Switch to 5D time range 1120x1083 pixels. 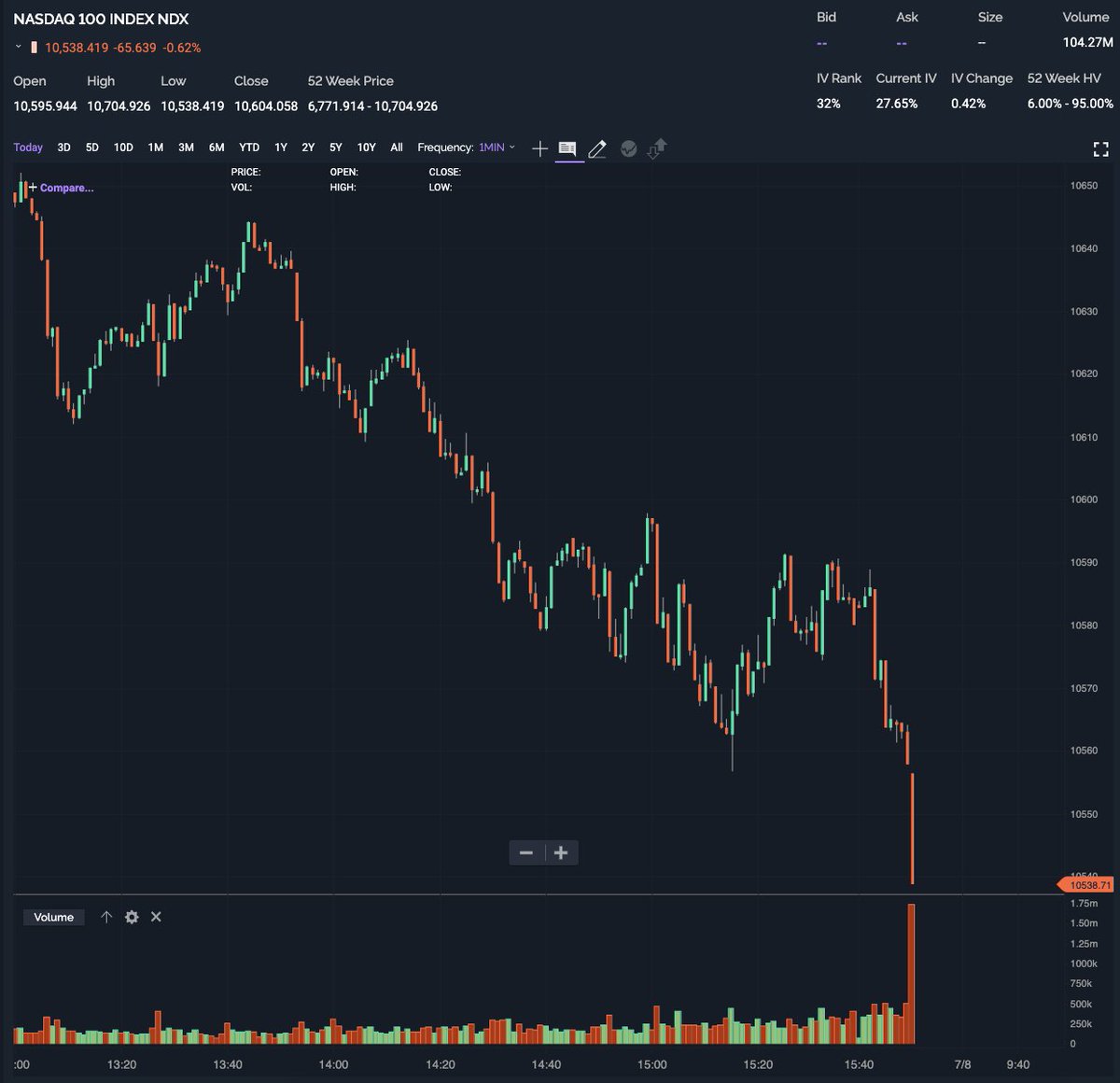pyautogui.click(x=92, y=148)
